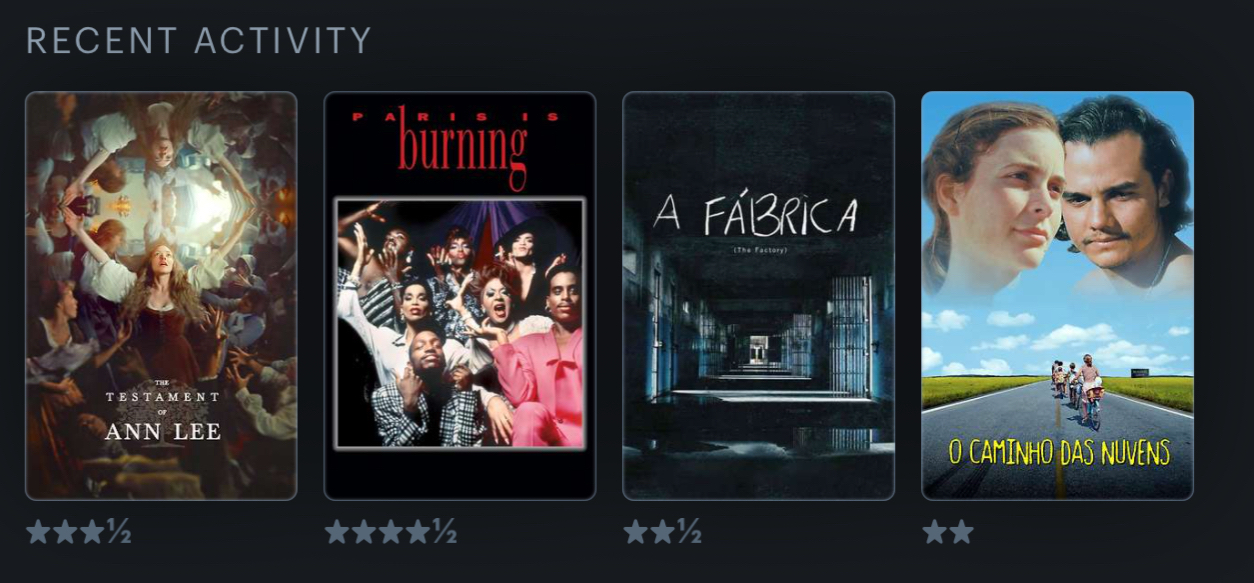
Task: Click the handwritten 'A Fábrica' title text
Action: click(757, 216)
